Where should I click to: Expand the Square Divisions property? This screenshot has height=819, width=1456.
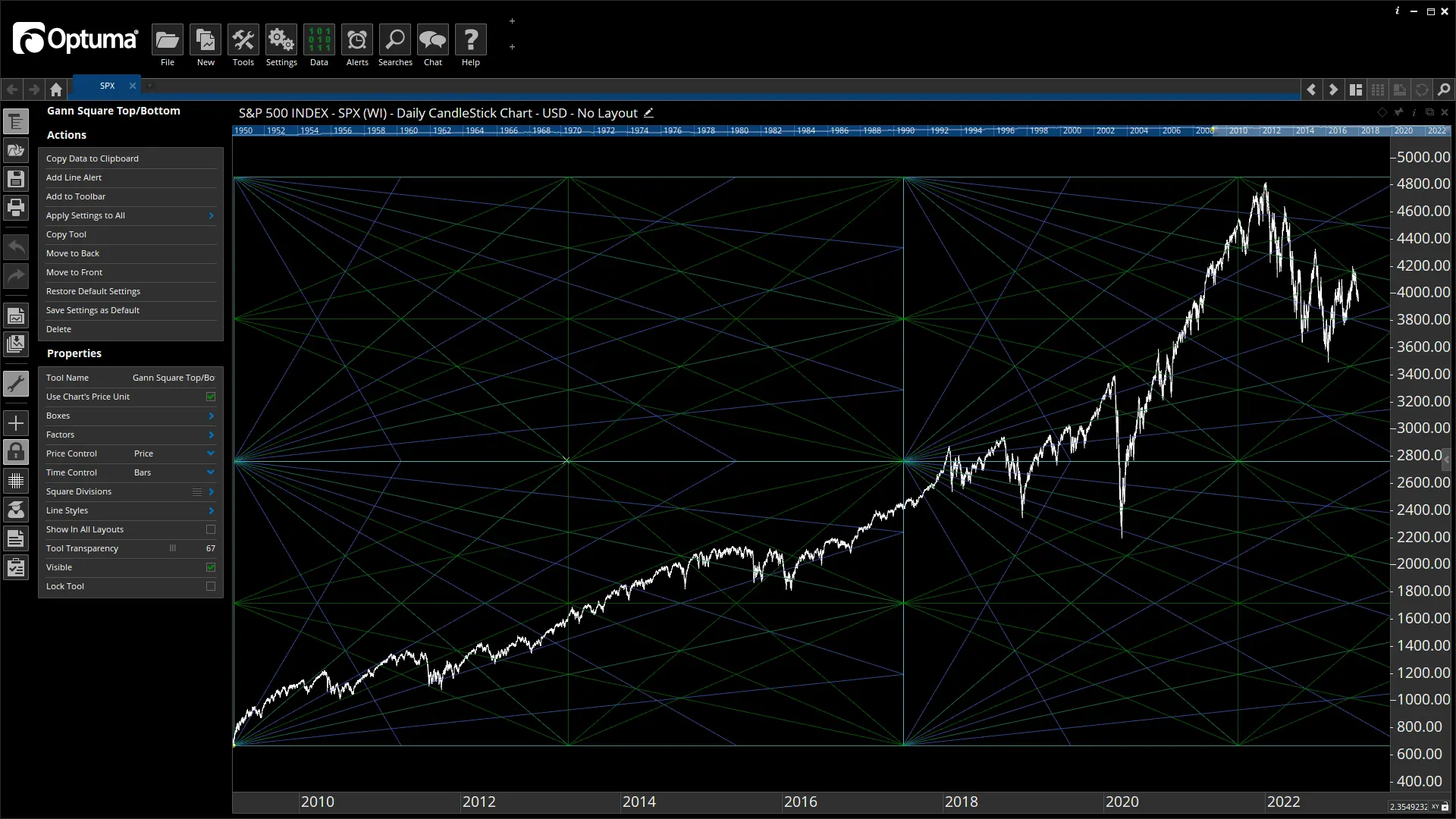coord(130,491)
